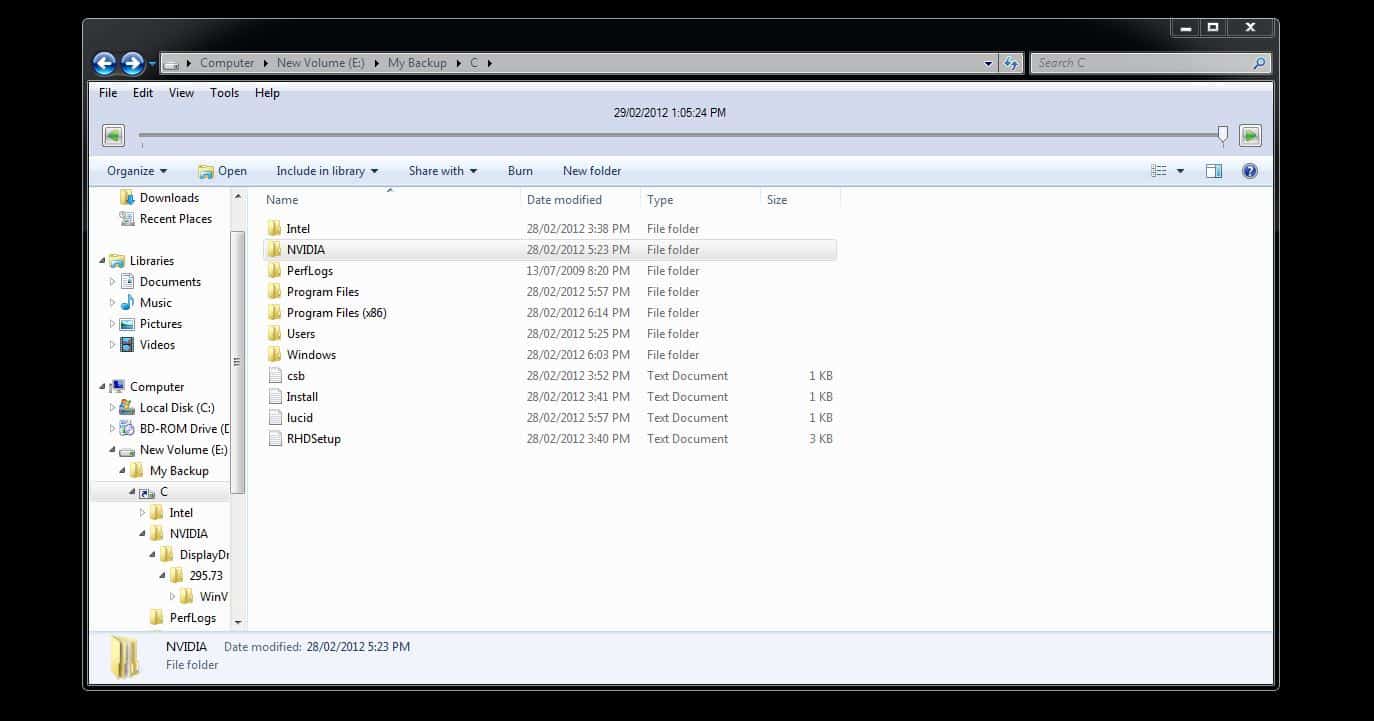Screen dimensions: 1374x721
Task: Step to the previous backup snapshot with the left arrow
Action: pos(113,135)
